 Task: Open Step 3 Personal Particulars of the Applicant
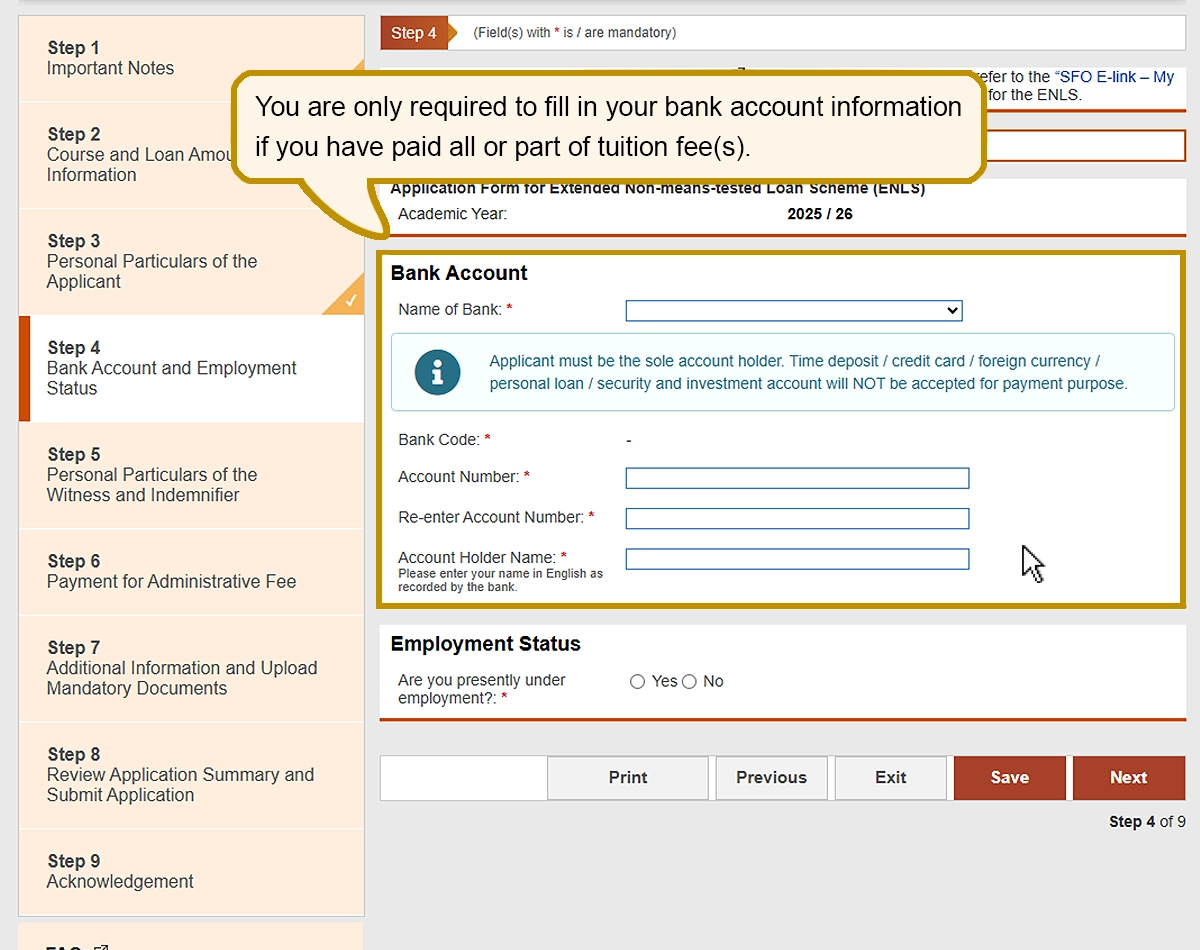(150, 261)
